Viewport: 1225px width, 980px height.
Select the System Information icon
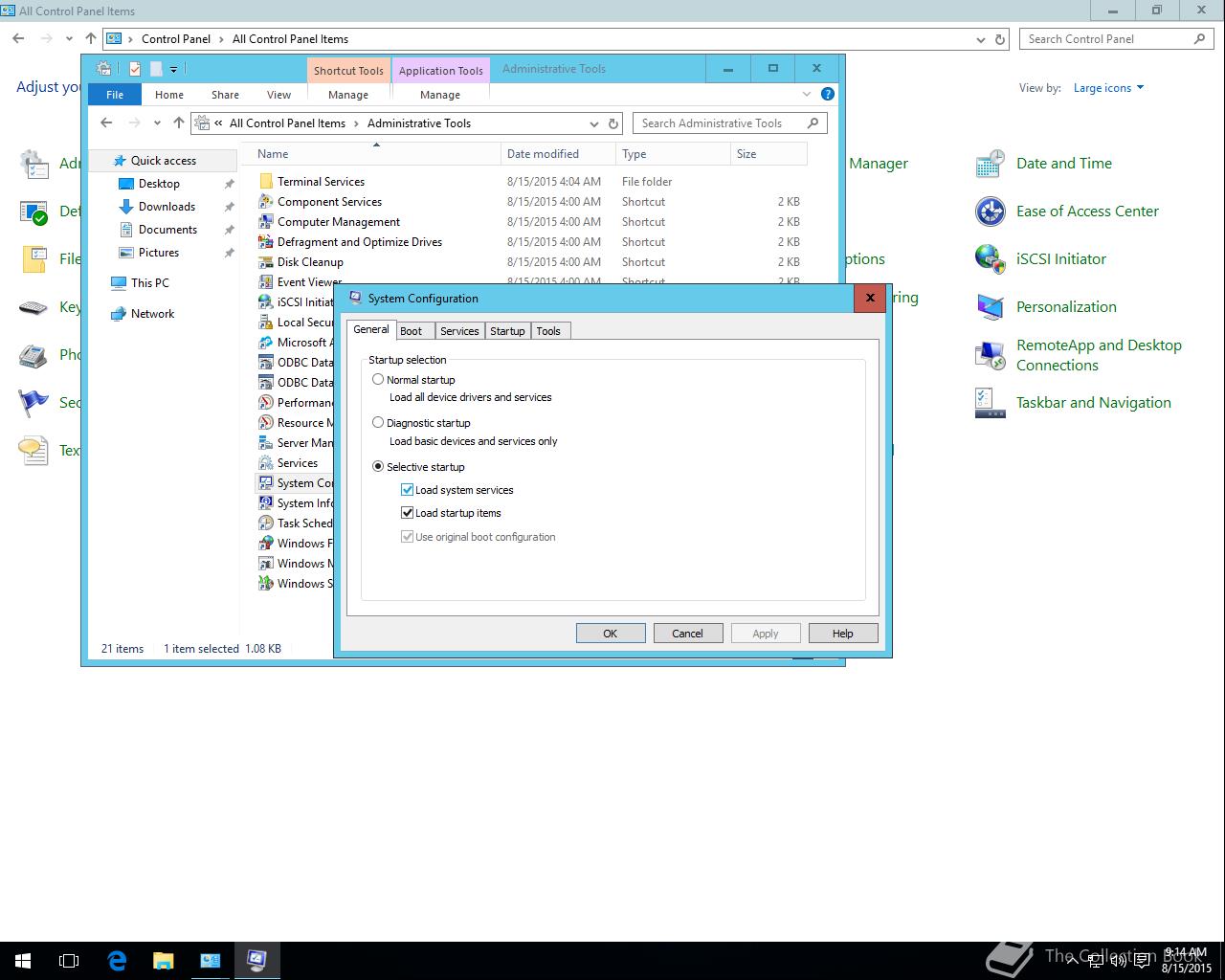pos(266,503)
